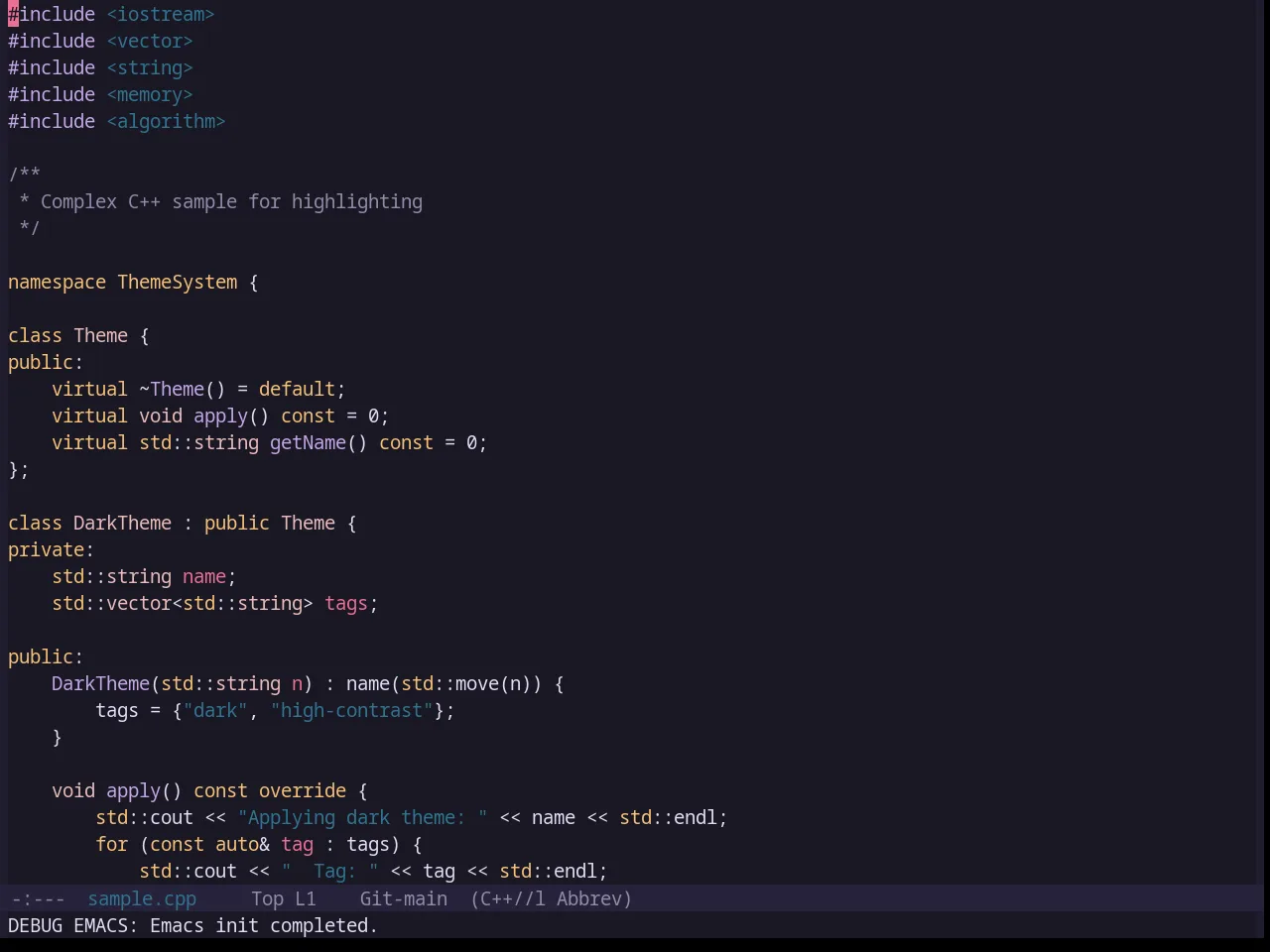The image size is (1270, 952).
Task: Click the 'override' keyword
Action: (x=303, y=790)
